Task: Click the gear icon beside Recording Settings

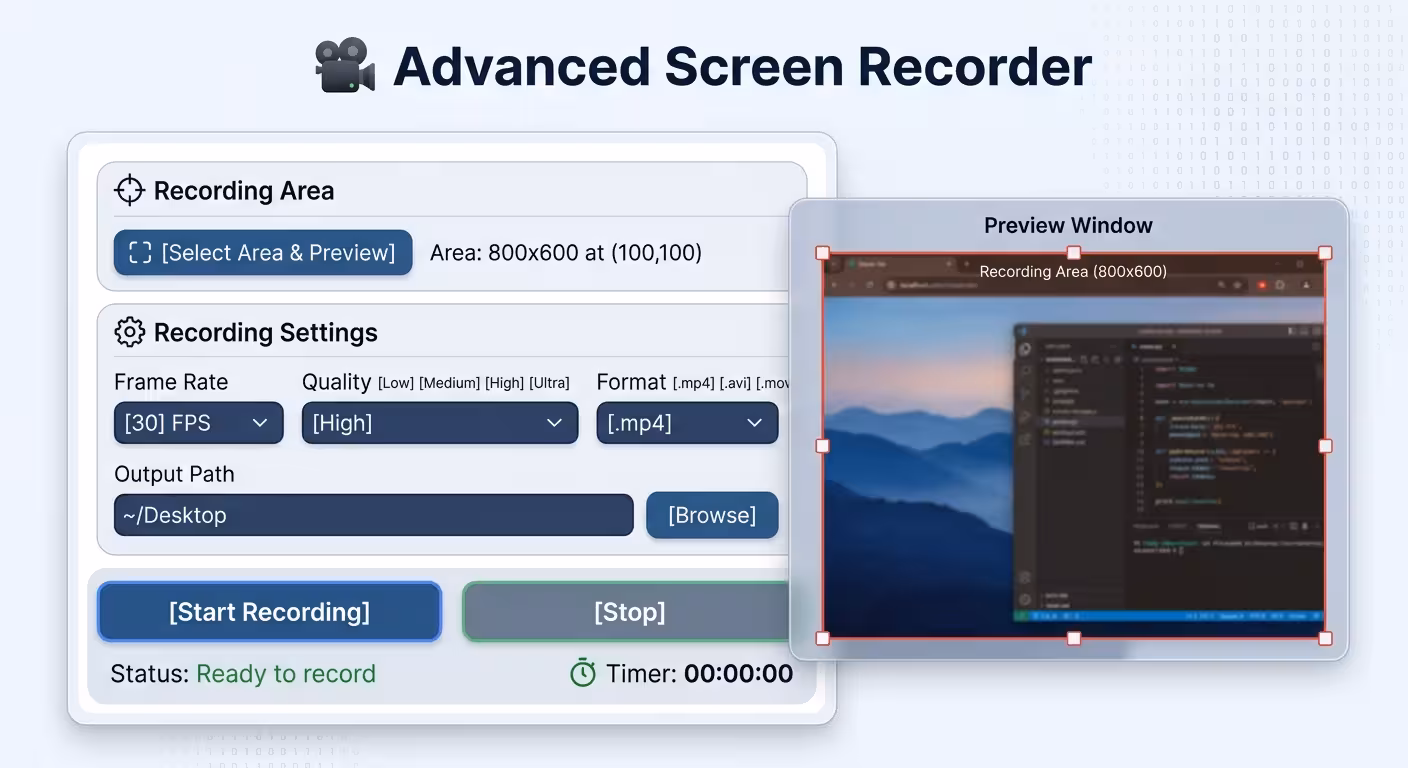Action: 130,332
